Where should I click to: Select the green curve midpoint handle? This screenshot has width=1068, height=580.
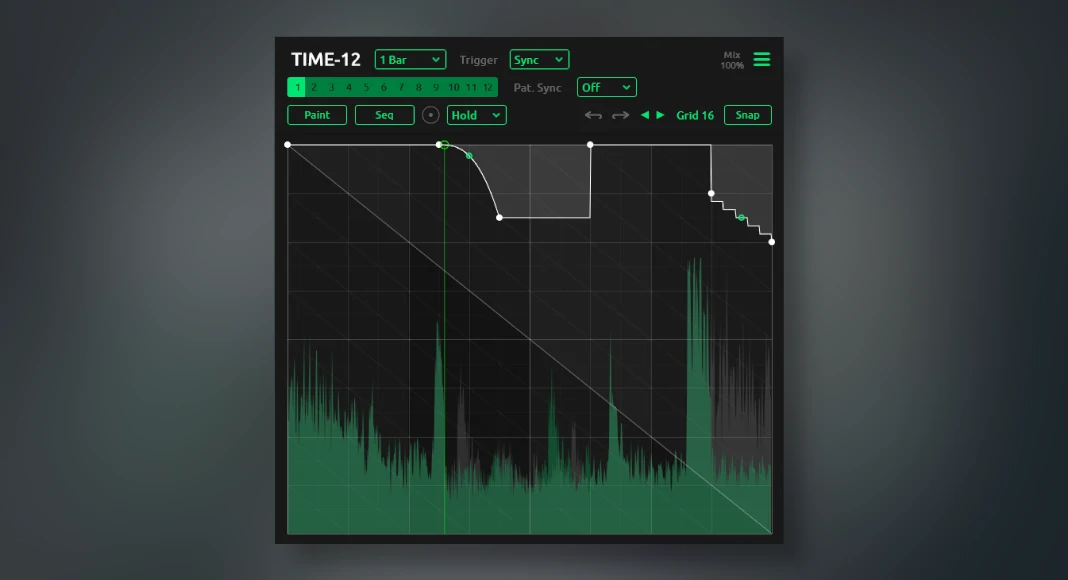(x=469, y=156)
